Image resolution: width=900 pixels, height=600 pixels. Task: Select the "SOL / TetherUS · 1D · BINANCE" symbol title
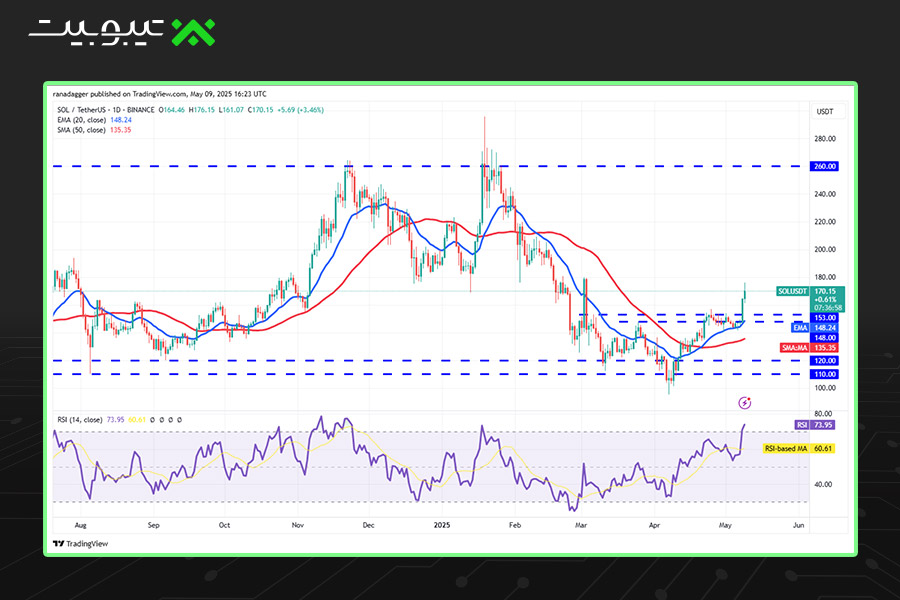pyautogui.click(x=106, y=110)
